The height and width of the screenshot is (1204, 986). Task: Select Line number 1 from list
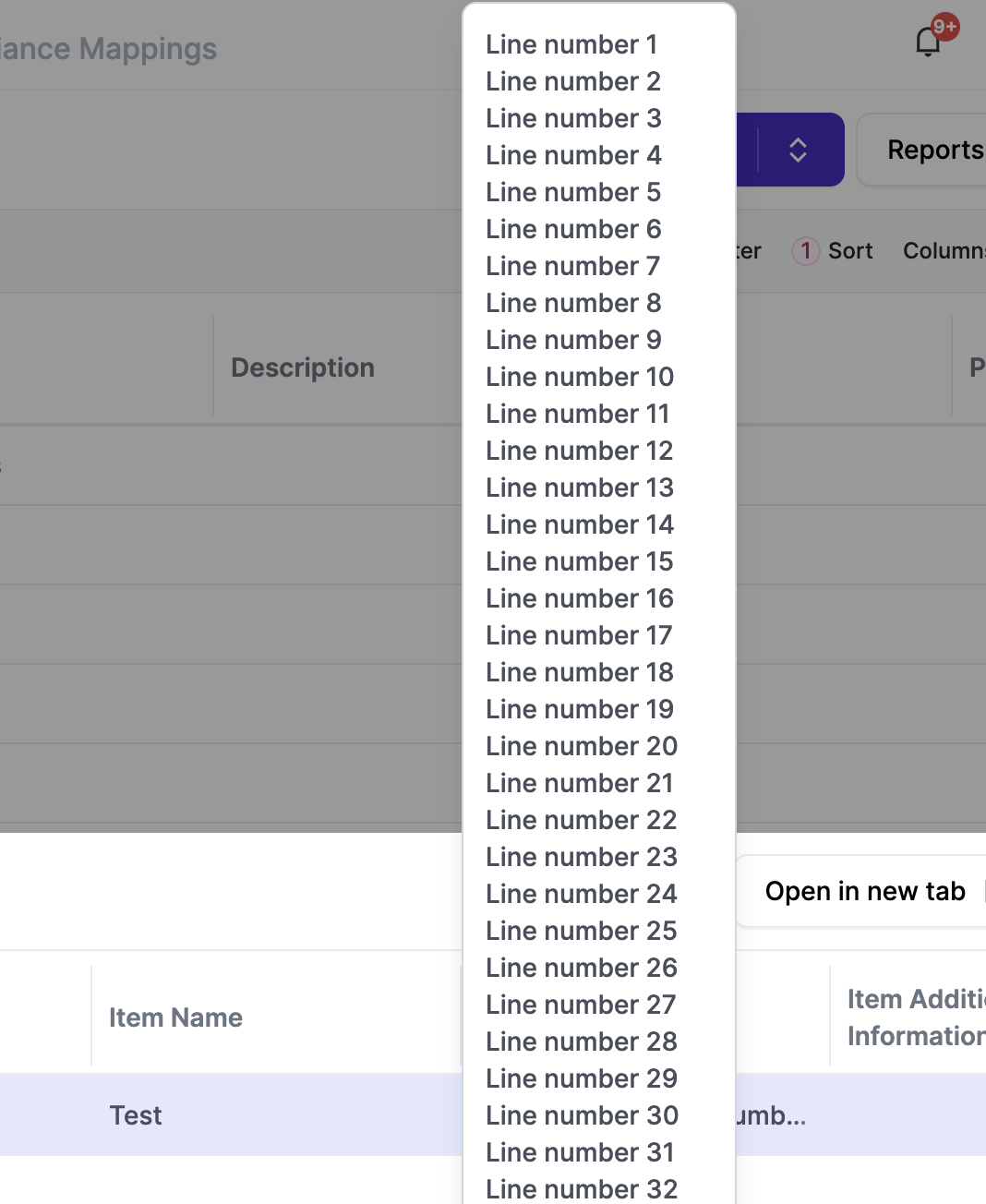(x=571, y=44)
